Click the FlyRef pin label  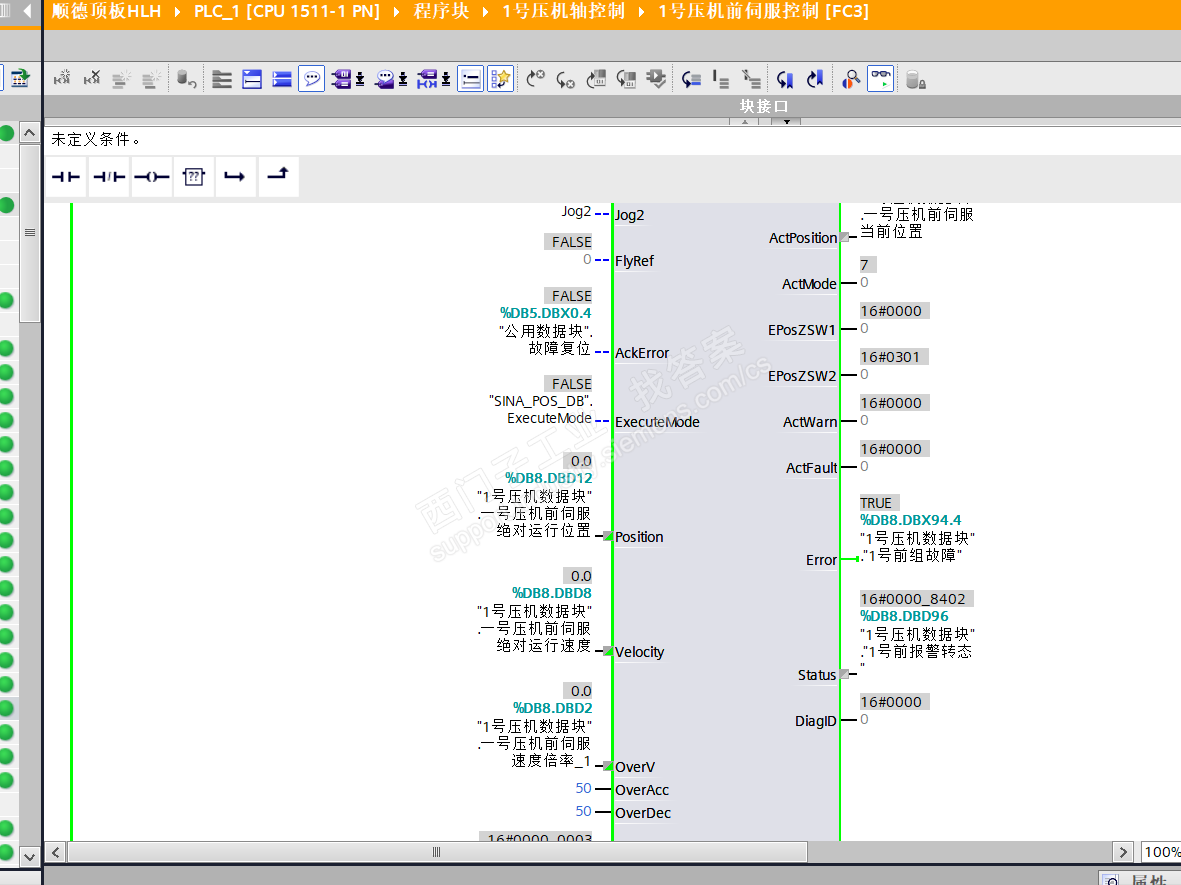(x=634, y=261)
